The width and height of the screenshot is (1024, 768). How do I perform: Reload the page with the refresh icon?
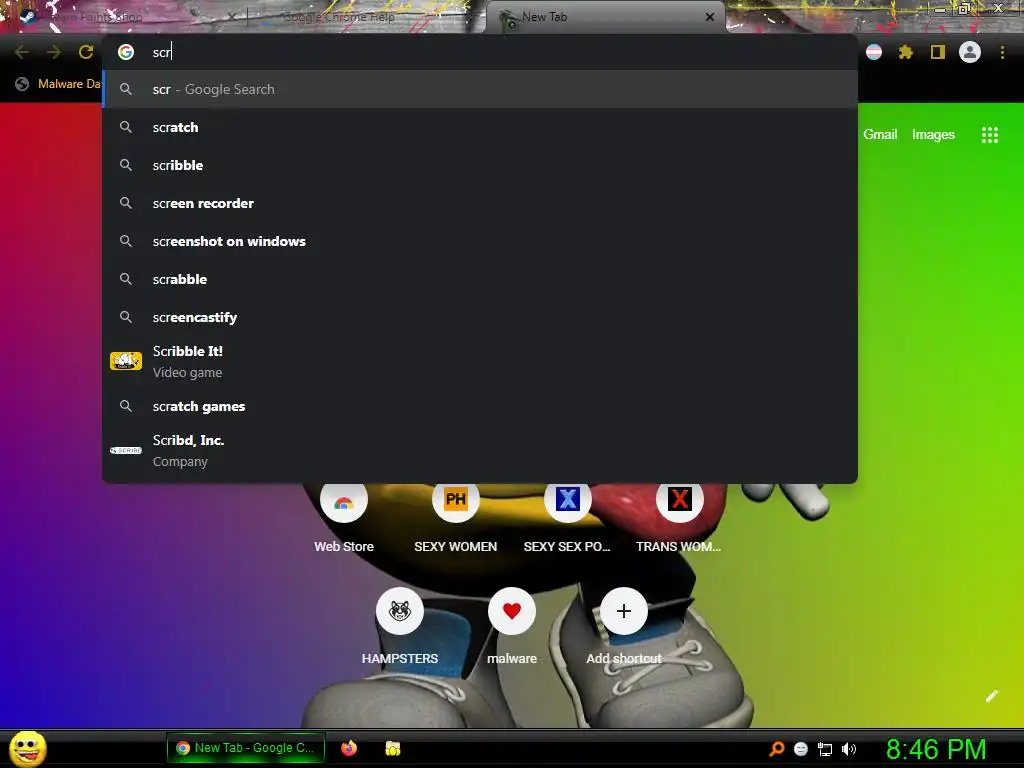pos(86,52)
